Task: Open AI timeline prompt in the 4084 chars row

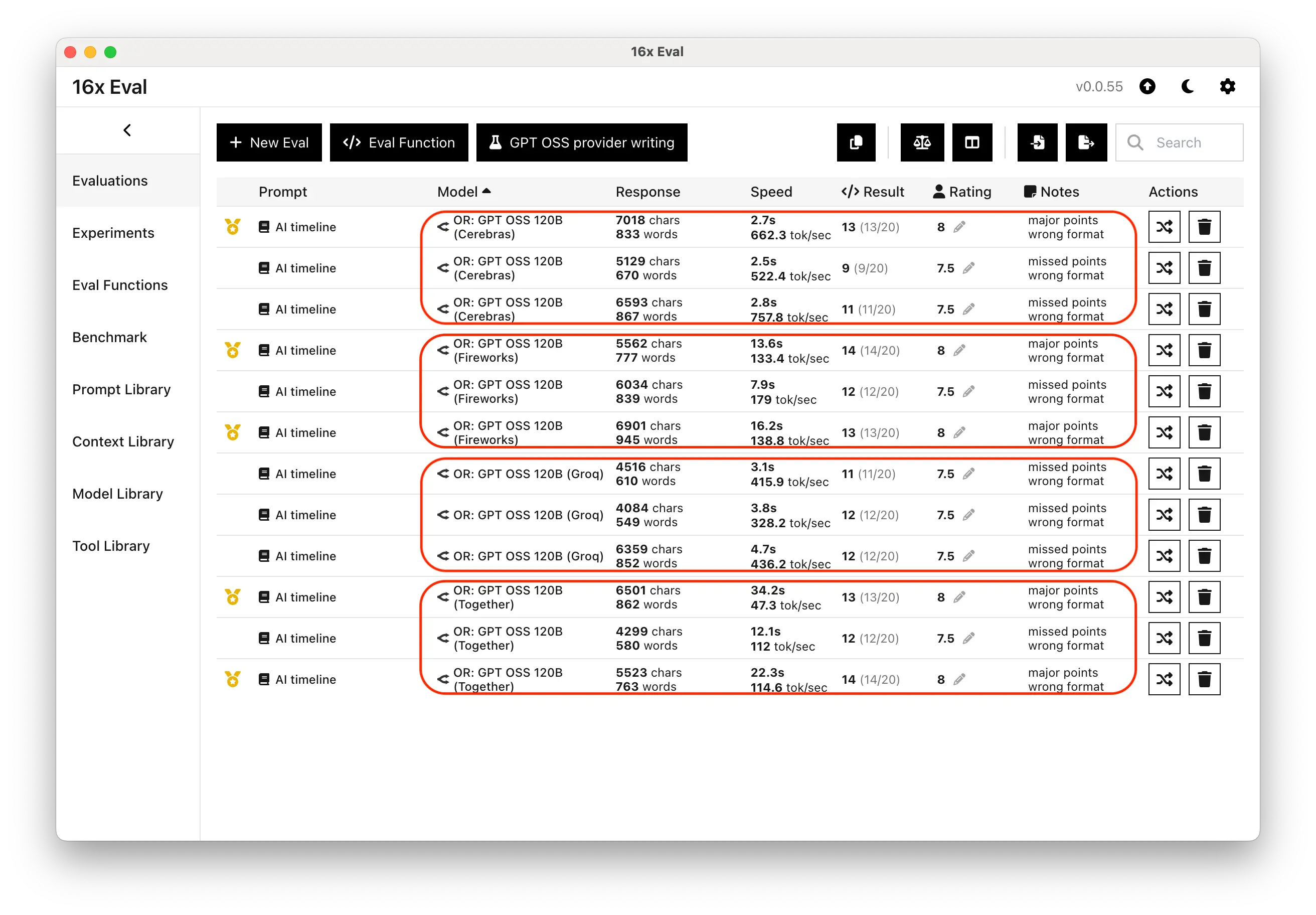Action: tap(297, 515)
